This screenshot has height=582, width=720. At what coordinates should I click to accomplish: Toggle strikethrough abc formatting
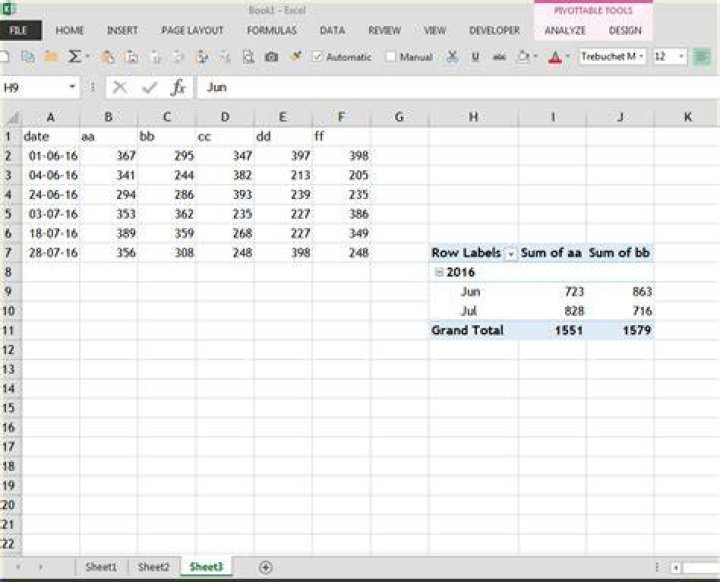499,57
